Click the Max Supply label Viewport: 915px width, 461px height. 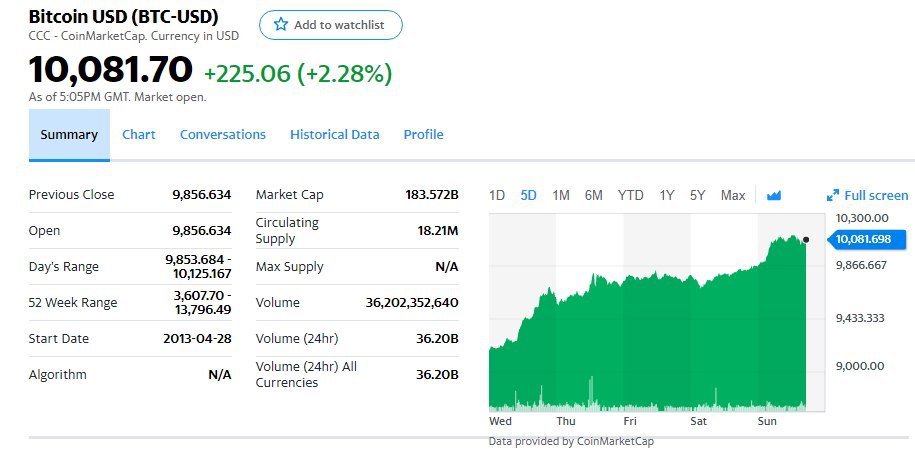tap(289, 267)
